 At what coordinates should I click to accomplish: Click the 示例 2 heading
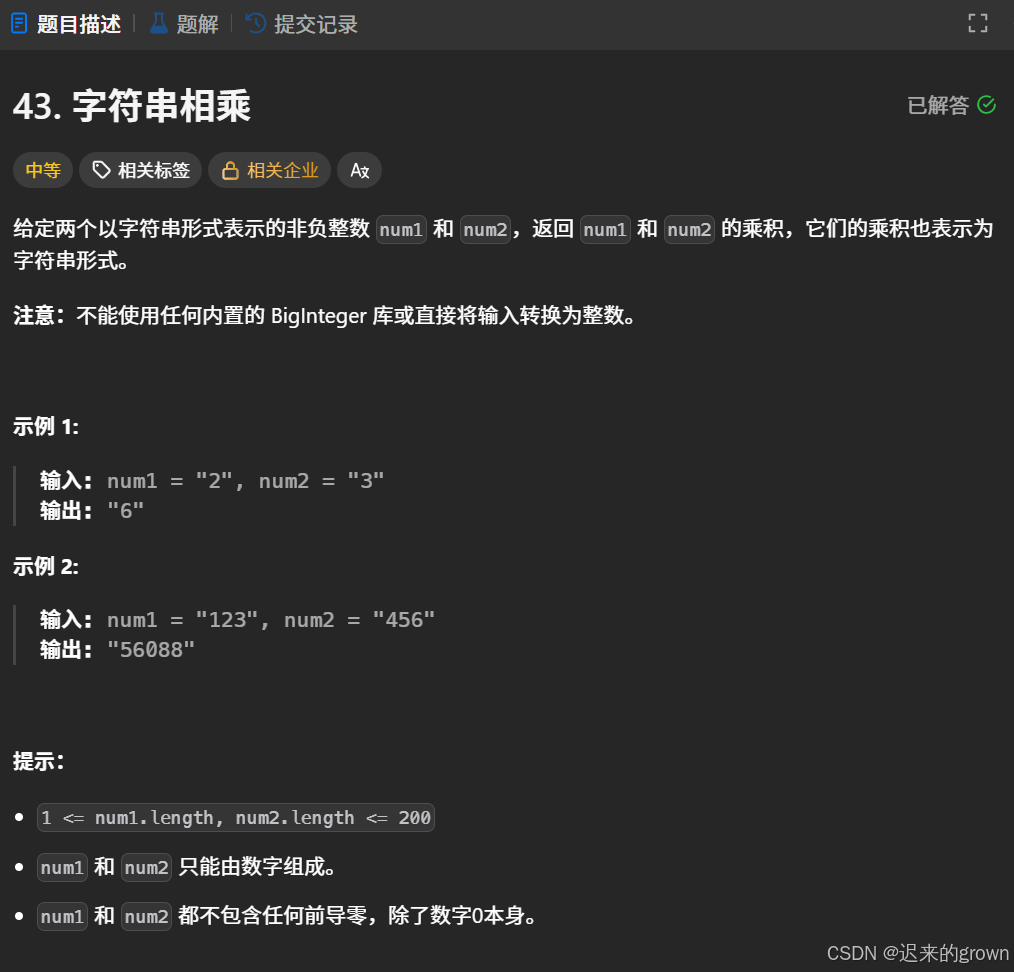tap(46, 567)
